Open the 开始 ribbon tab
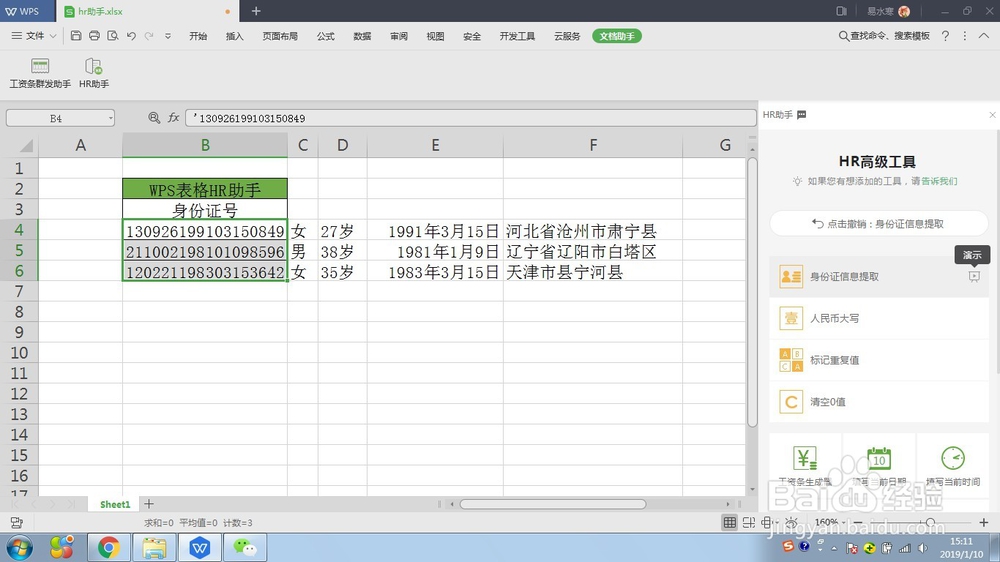Screen dimensions: 1000x562 pos(198,36)
